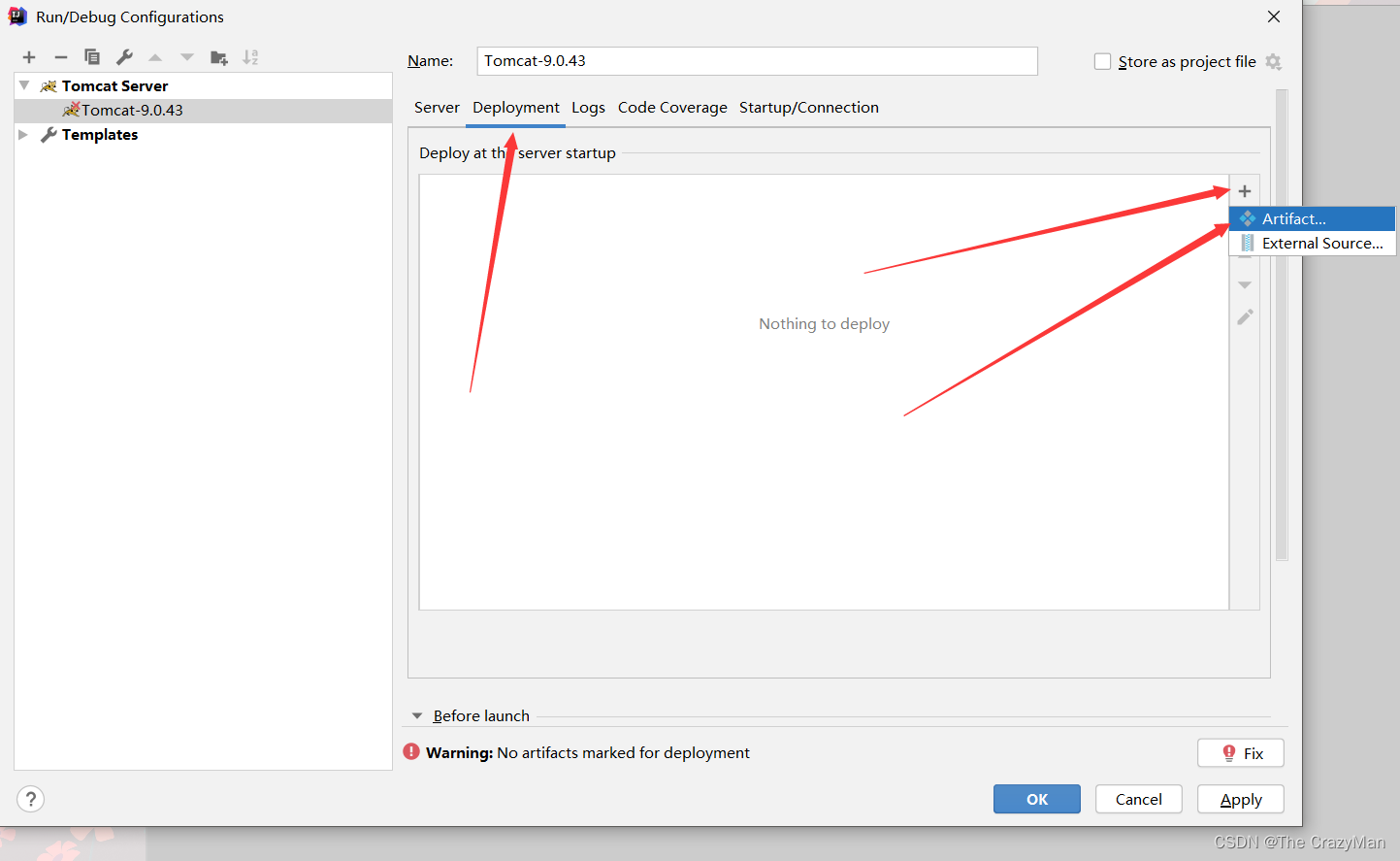
Task: Click the 'Before launch' label
Action: click(481, 716)
